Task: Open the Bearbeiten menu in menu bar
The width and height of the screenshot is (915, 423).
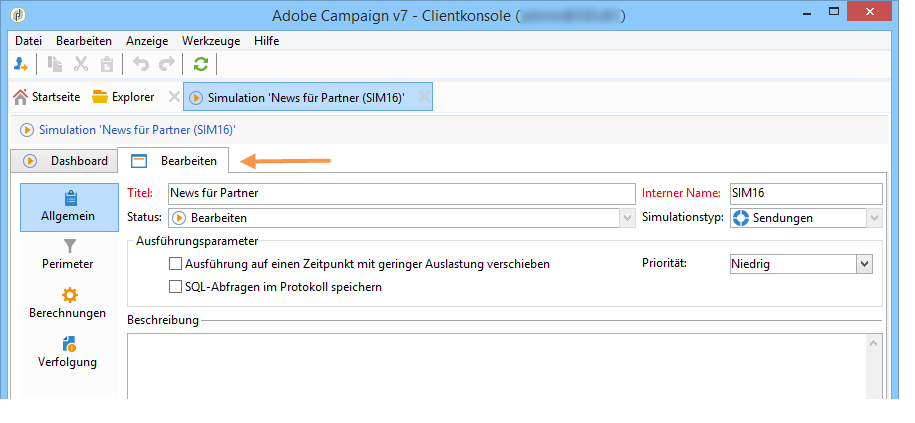Action: [x=83, y=41]
